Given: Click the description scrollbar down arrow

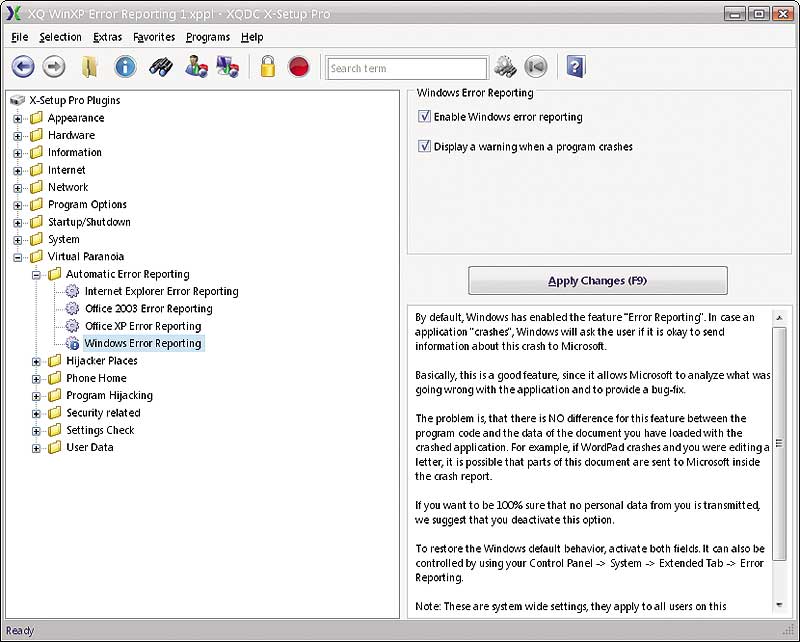Looking at the screenshot, I should click(x=779, y=605).
